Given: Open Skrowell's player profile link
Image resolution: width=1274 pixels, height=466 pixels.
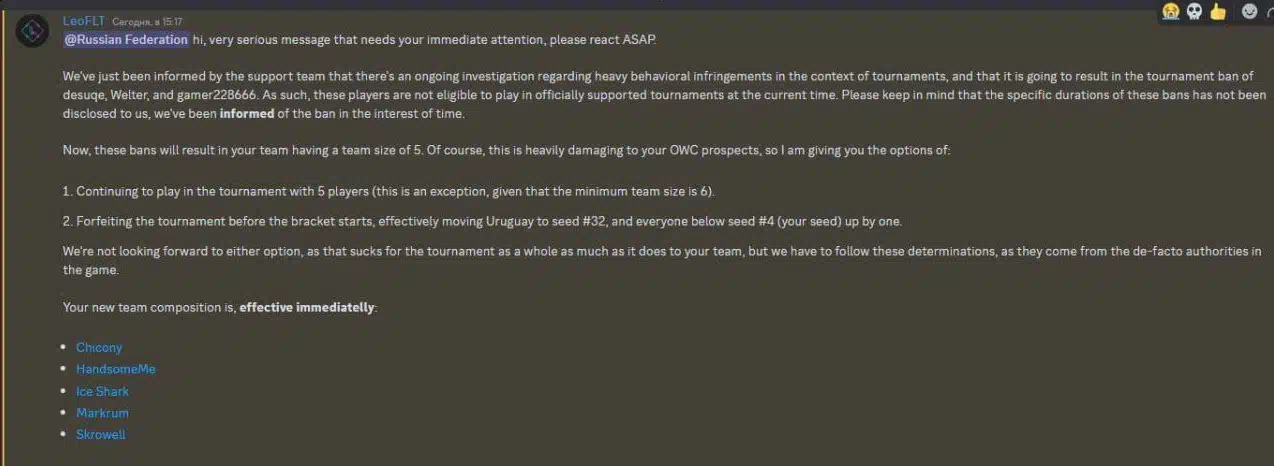Looking at the screenshot, I should 101,435.
